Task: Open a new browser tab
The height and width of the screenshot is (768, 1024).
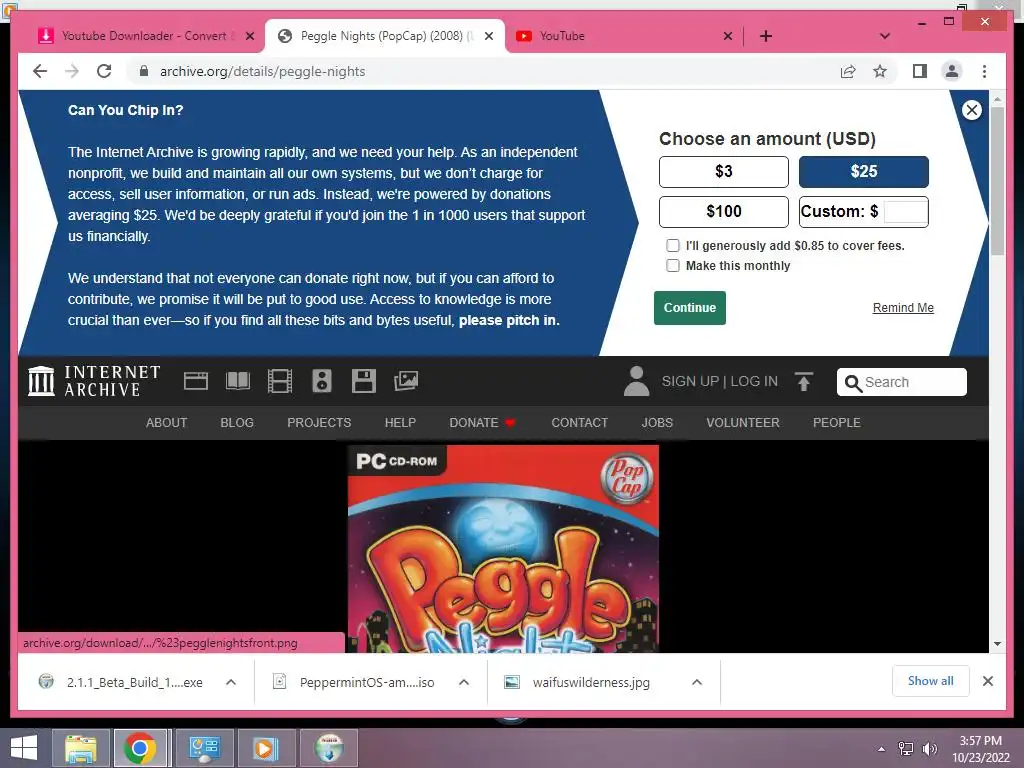Action: pyautogui.click(x=765, y=36)
